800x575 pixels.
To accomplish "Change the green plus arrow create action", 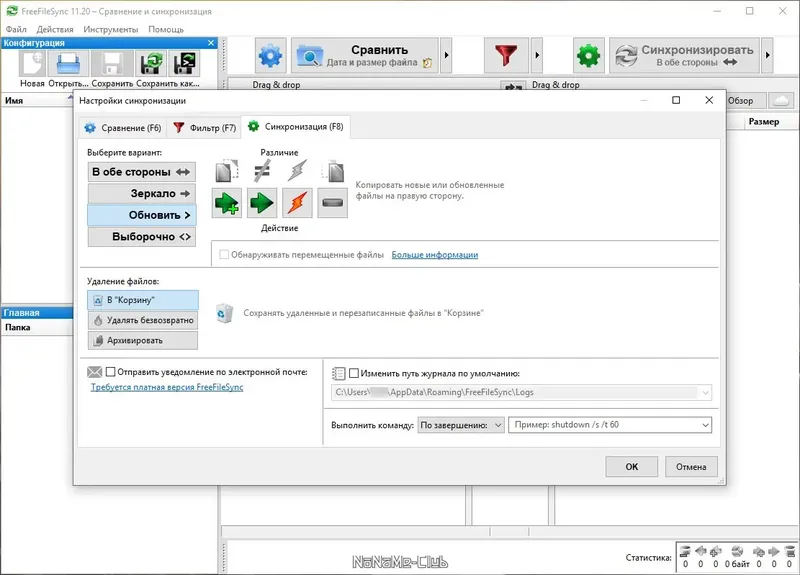I will (x=227, y=203).
